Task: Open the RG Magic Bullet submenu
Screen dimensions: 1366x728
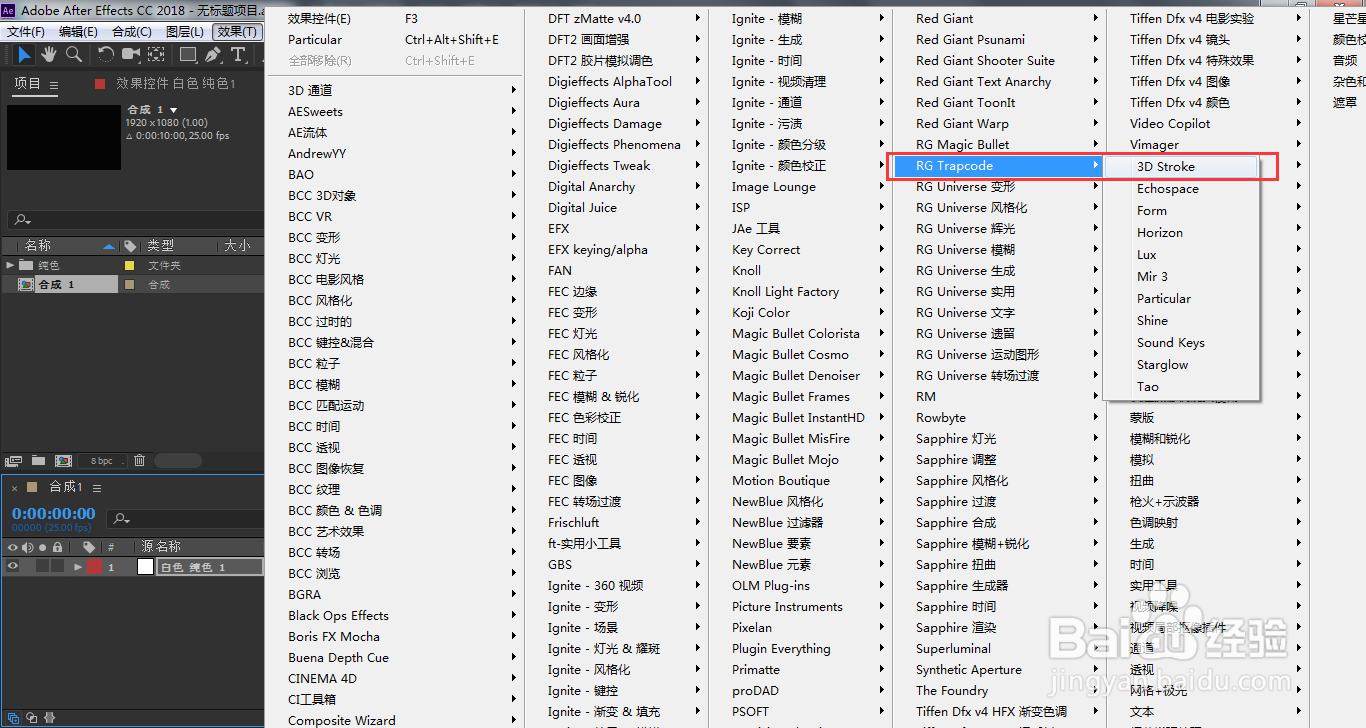Action: [x=998, y=145]
